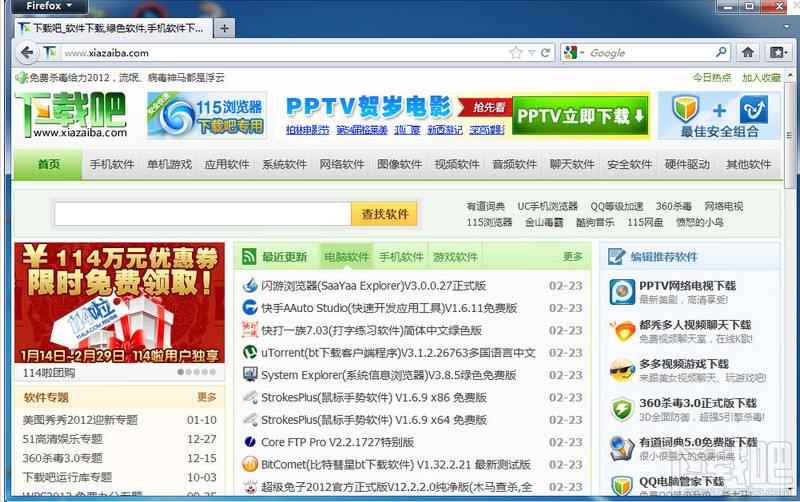
Task: Click the 闪游浏览器 SaaYaa icon
Action: pos(250,285)
